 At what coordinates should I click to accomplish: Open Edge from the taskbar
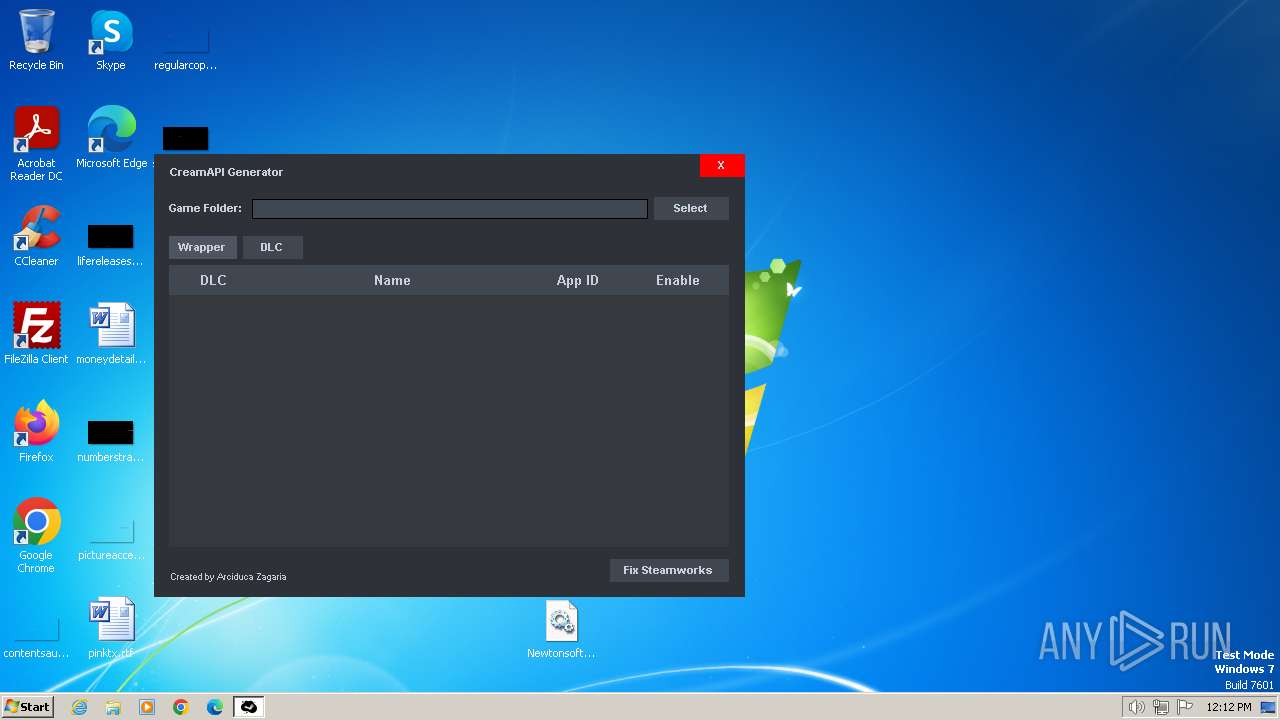click(x=215, y=707)
